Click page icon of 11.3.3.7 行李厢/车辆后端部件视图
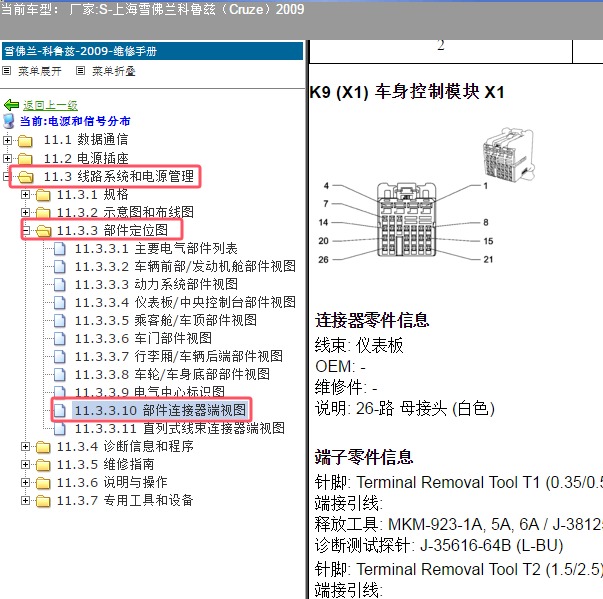 60,356
